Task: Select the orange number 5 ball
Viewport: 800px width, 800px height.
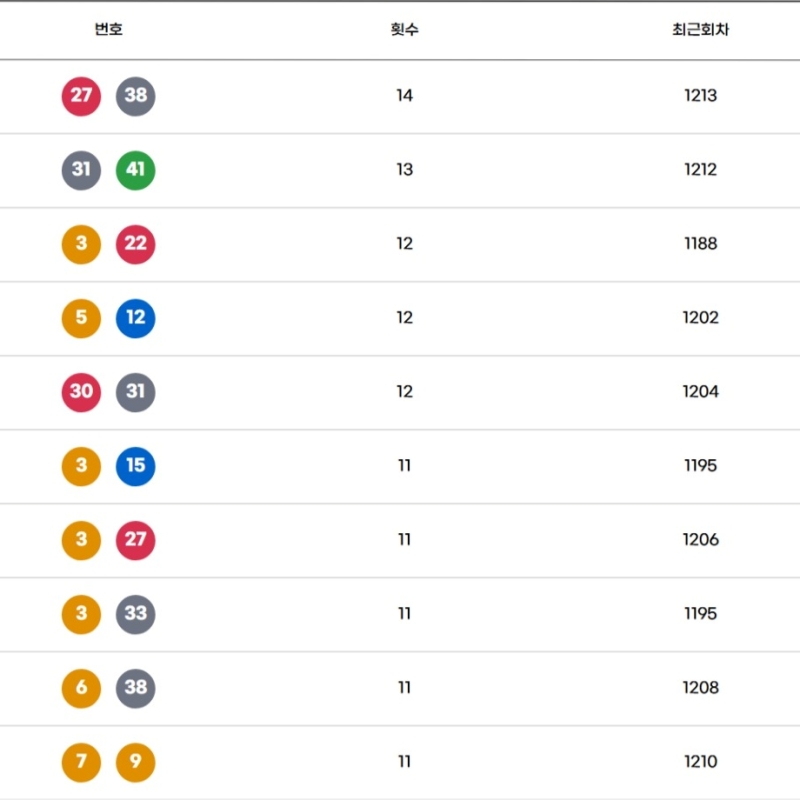Action: [81, 318]
